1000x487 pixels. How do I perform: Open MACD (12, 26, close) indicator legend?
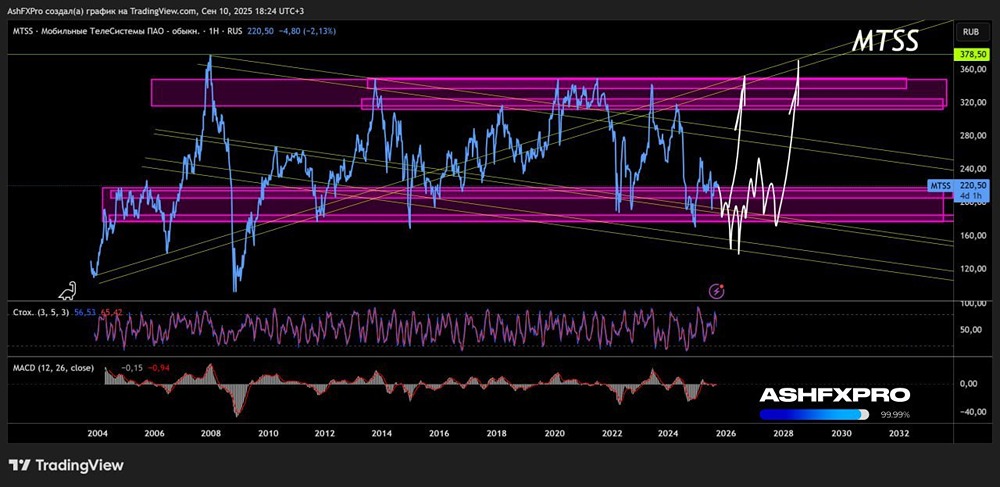(x=54, y=368)
